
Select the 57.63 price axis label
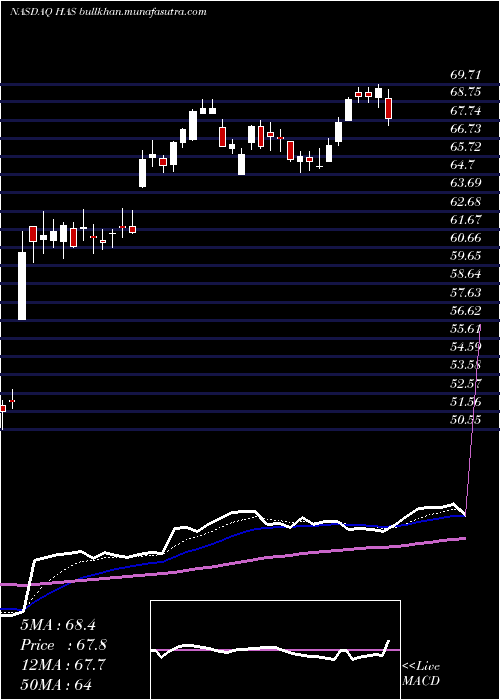tap(465, 292)
